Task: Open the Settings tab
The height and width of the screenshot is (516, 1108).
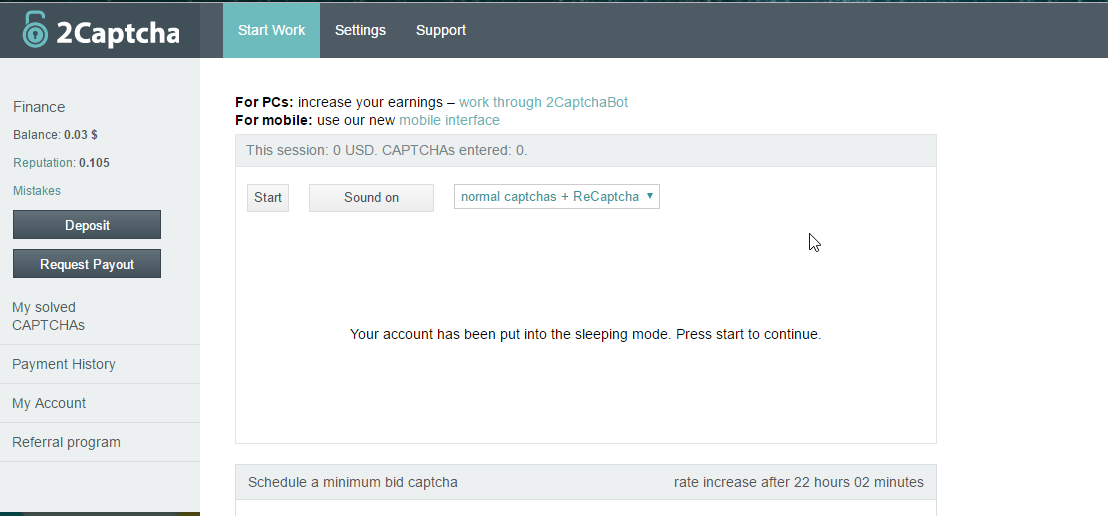Action: [x=360, y=30]
